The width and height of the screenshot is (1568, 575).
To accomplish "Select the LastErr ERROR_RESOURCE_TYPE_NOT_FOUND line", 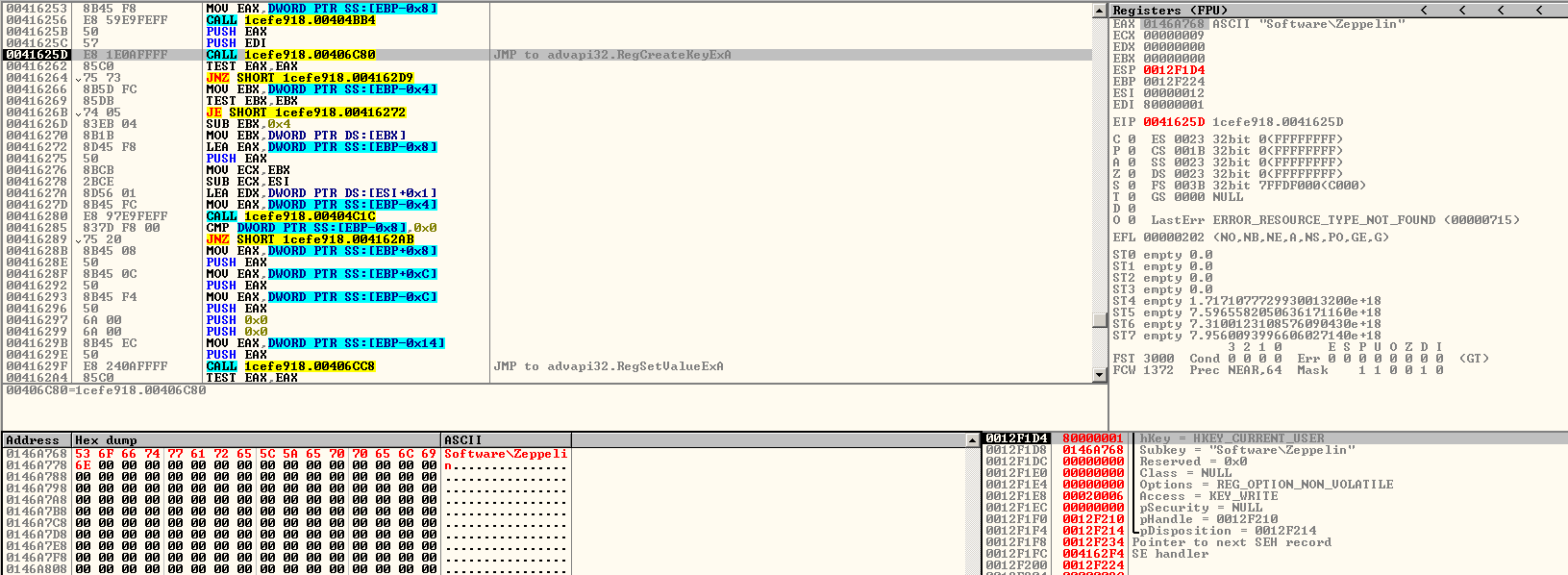I will (x=1335, y=220).
